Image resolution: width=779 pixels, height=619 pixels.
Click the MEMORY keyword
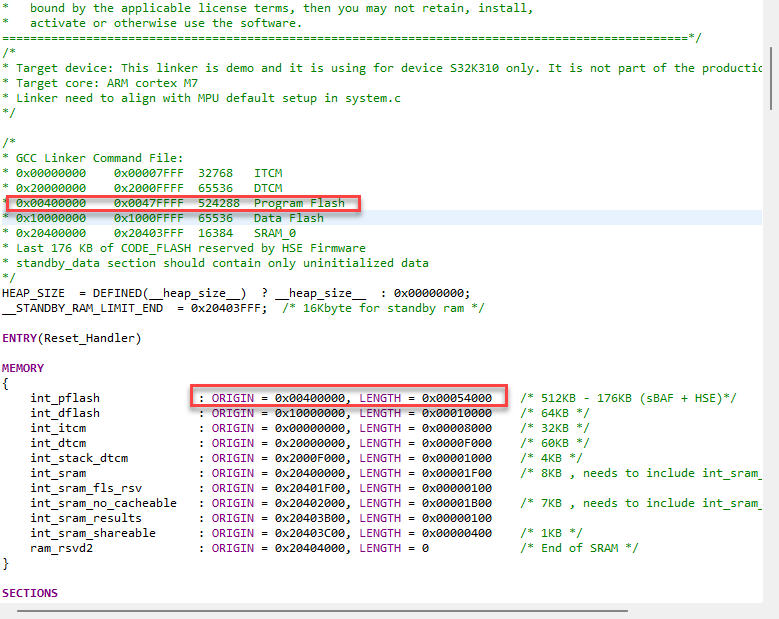[x=23, y=368]
